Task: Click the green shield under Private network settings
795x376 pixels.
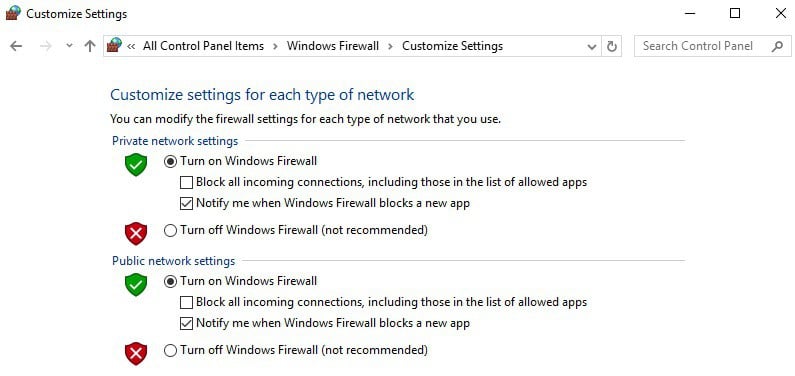Action: click(x=136, y=165)
